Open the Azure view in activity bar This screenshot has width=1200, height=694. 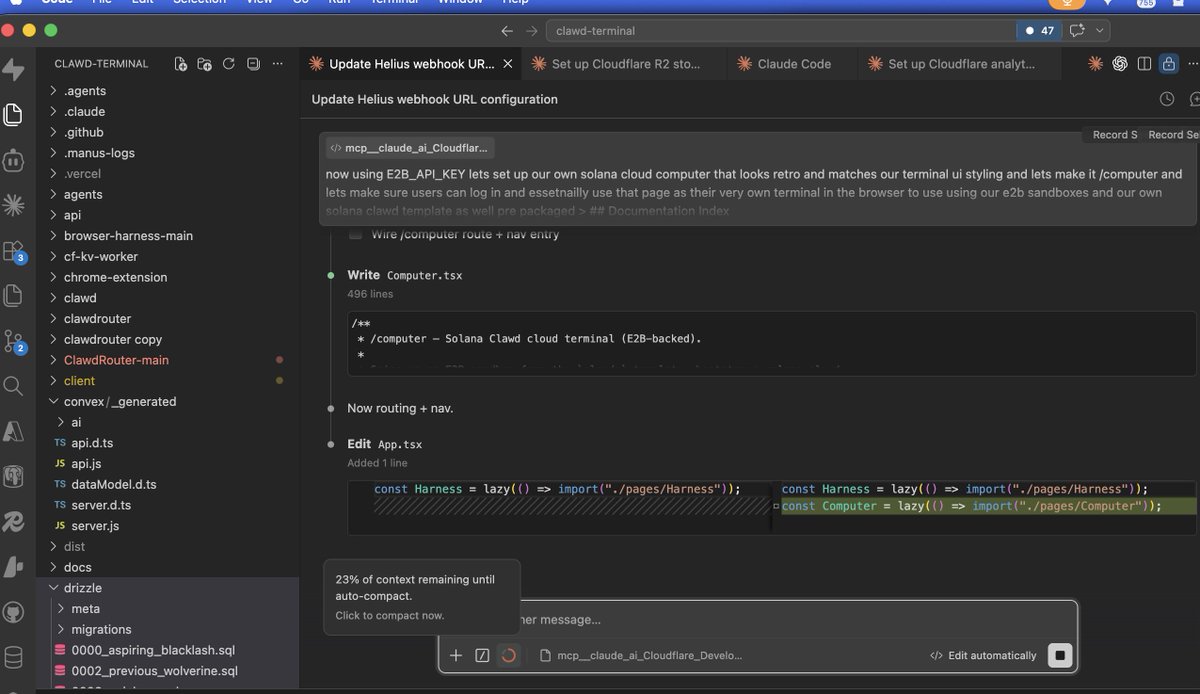click(13, 431)
